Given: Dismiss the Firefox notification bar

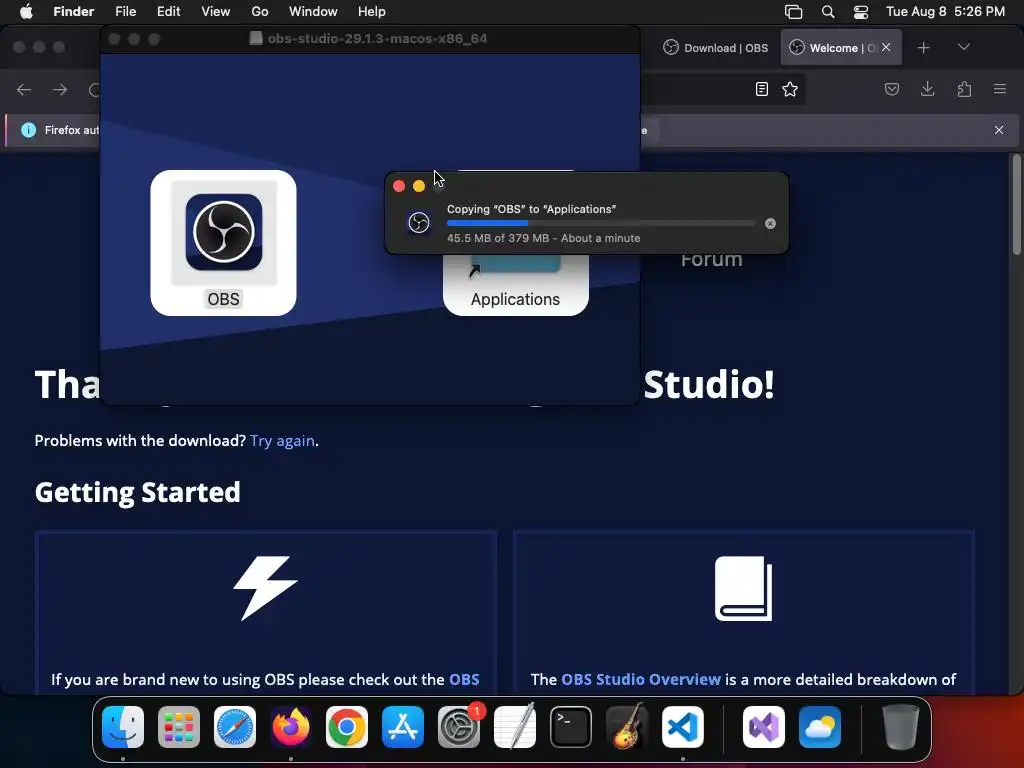Looking at the screenshot, I should tap(999, 130).
